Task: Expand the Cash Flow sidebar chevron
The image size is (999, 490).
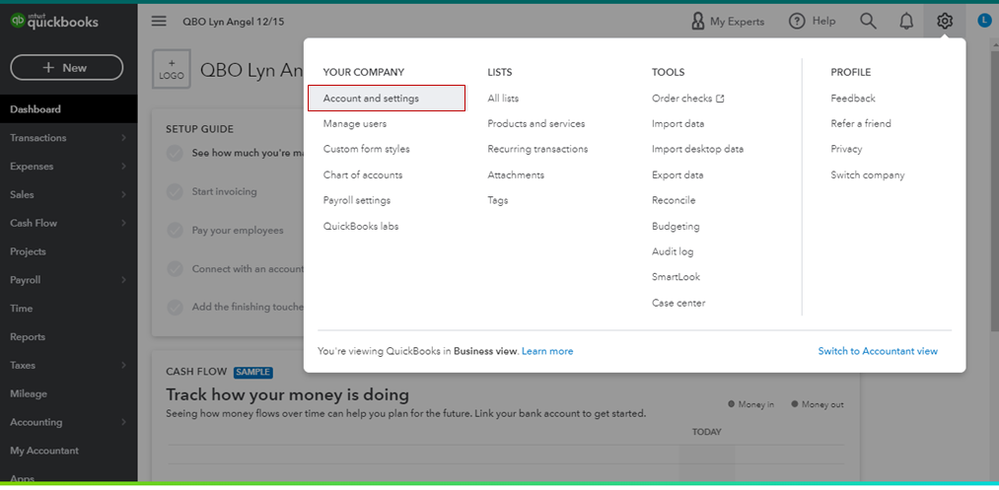Action: pyautogui.click(x=123, y=223)
